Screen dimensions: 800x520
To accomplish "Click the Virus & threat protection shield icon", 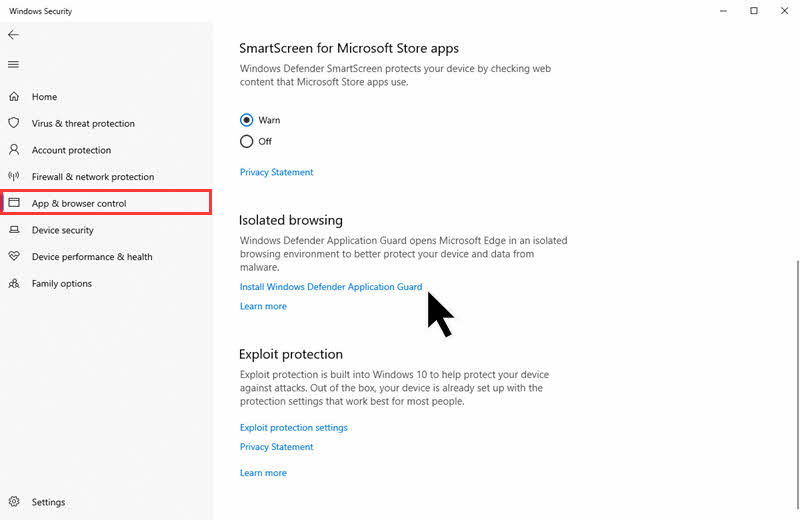I will 14,123.
